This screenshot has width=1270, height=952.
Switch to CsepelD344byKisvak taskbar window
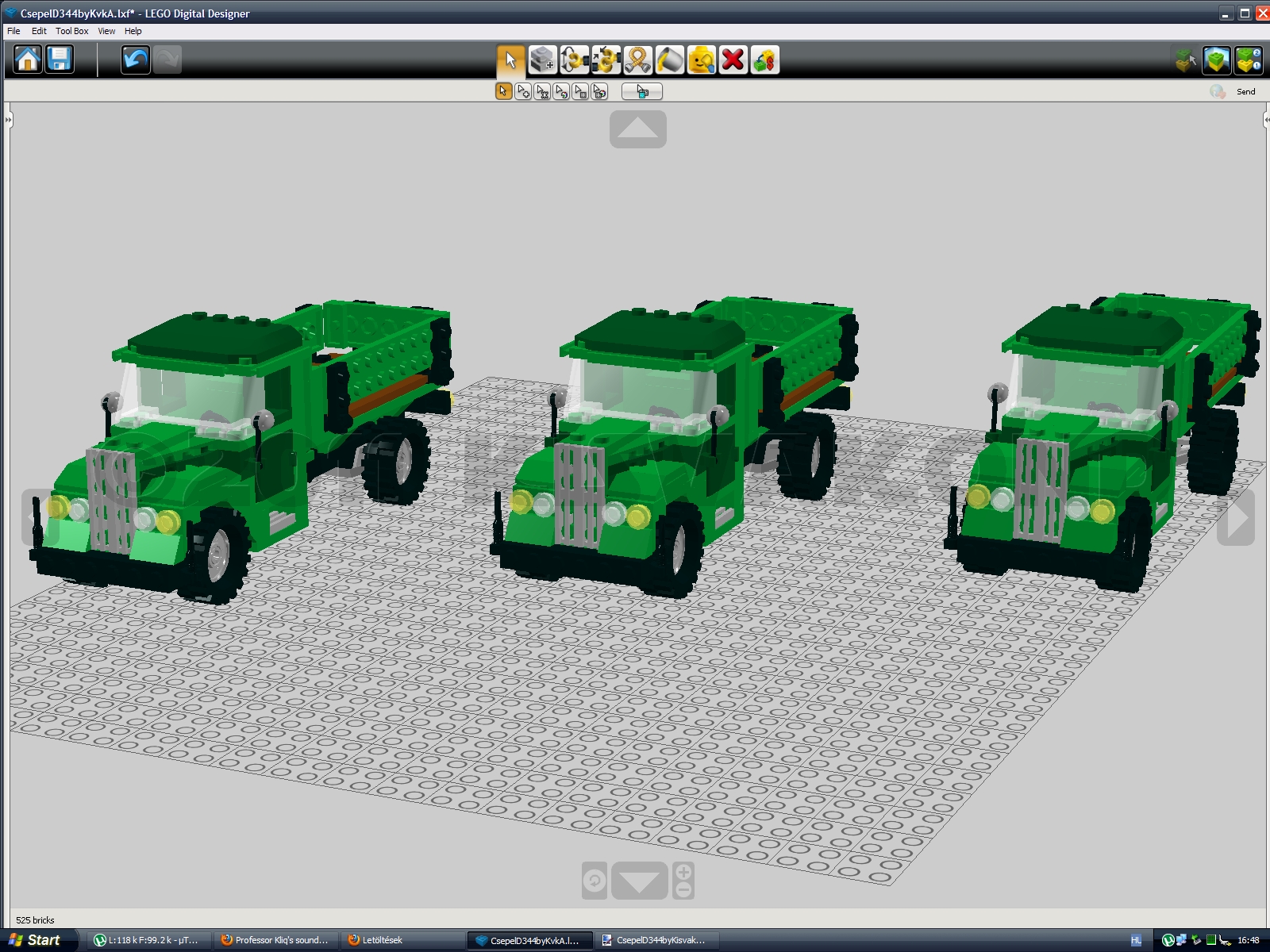coord(656,940)
